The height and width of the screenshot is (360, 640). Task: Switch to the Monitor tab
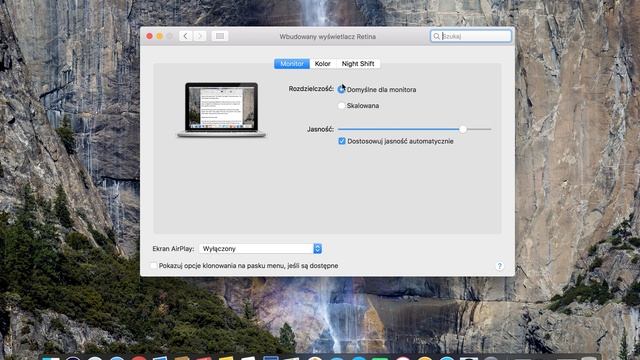(x=292, y=64)
